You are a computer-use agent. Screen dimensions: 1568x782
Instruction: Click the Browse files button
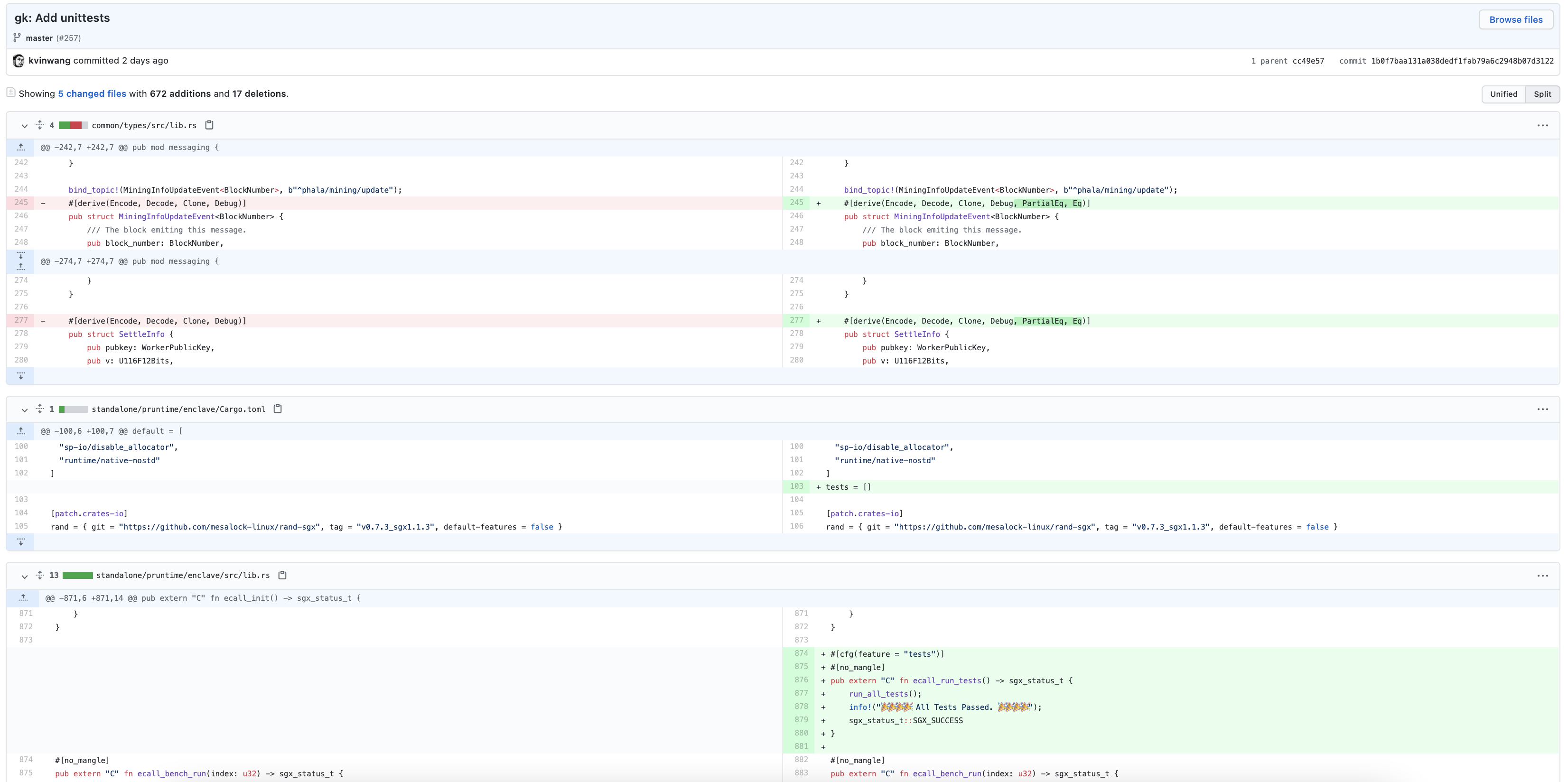click(1515, 19)
